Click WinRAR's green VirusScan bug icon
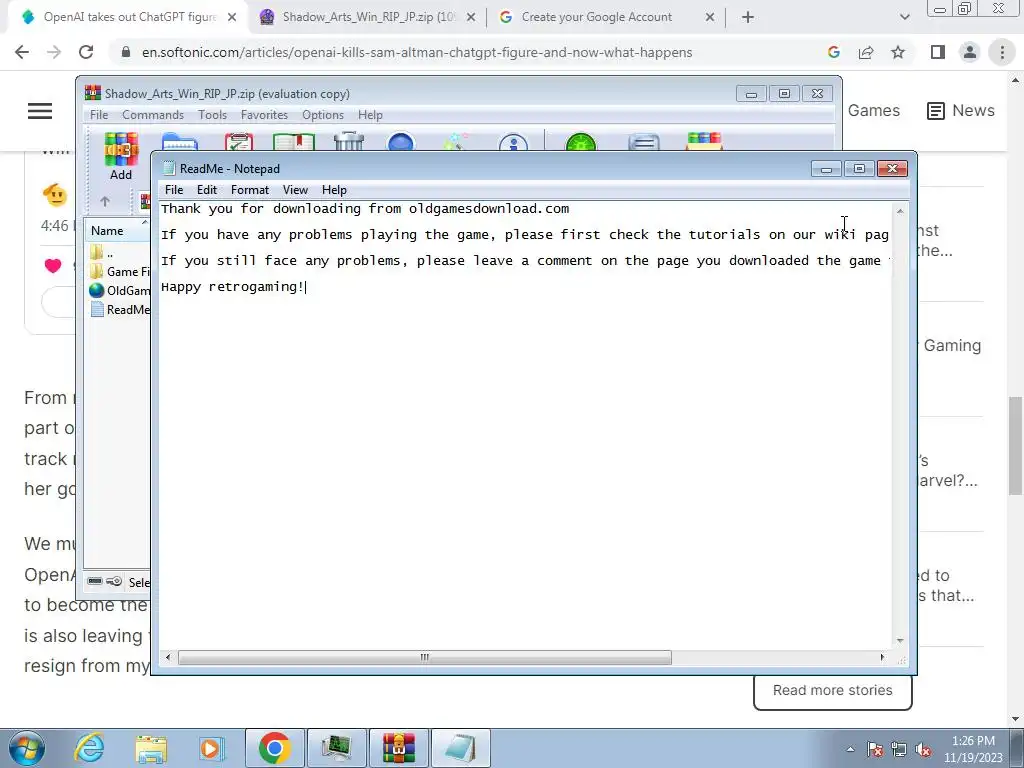The height and width of the screenshot is (768, 1024). click(x=581, y=141)
